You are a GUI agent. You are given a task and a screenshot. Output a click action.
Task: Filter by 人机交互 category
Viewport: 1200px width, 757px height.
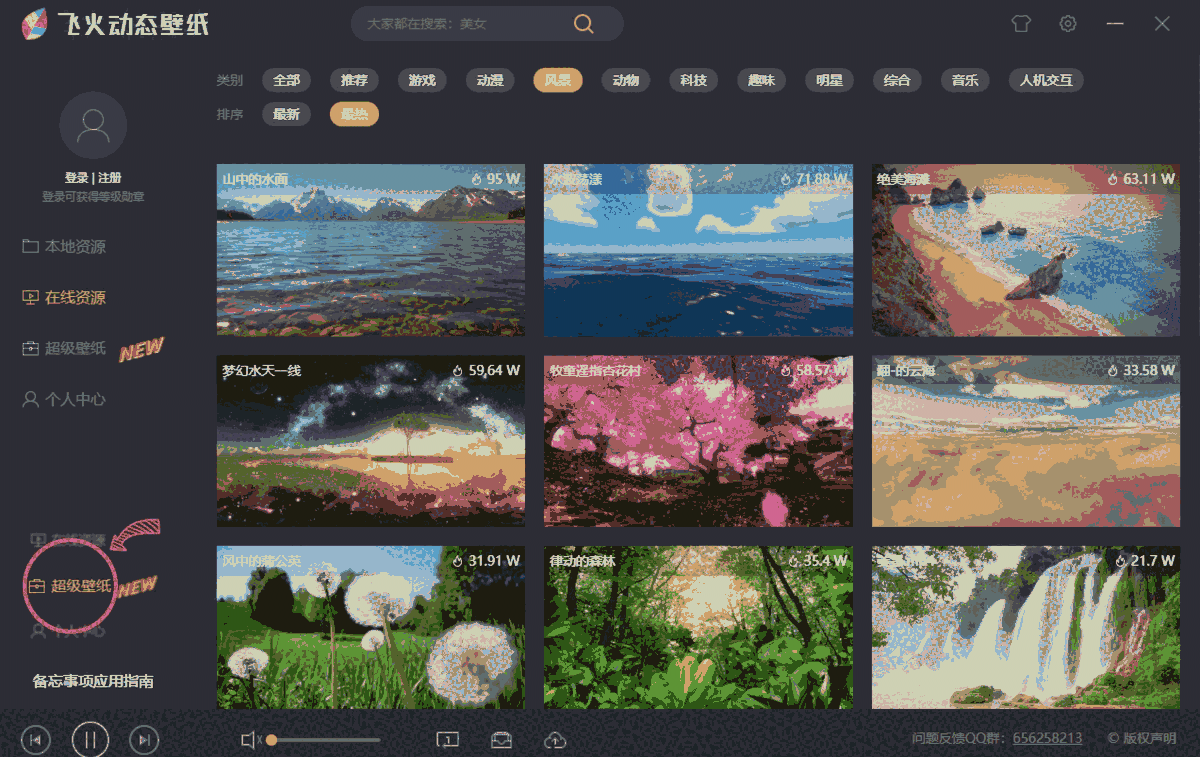point(1046,80)
